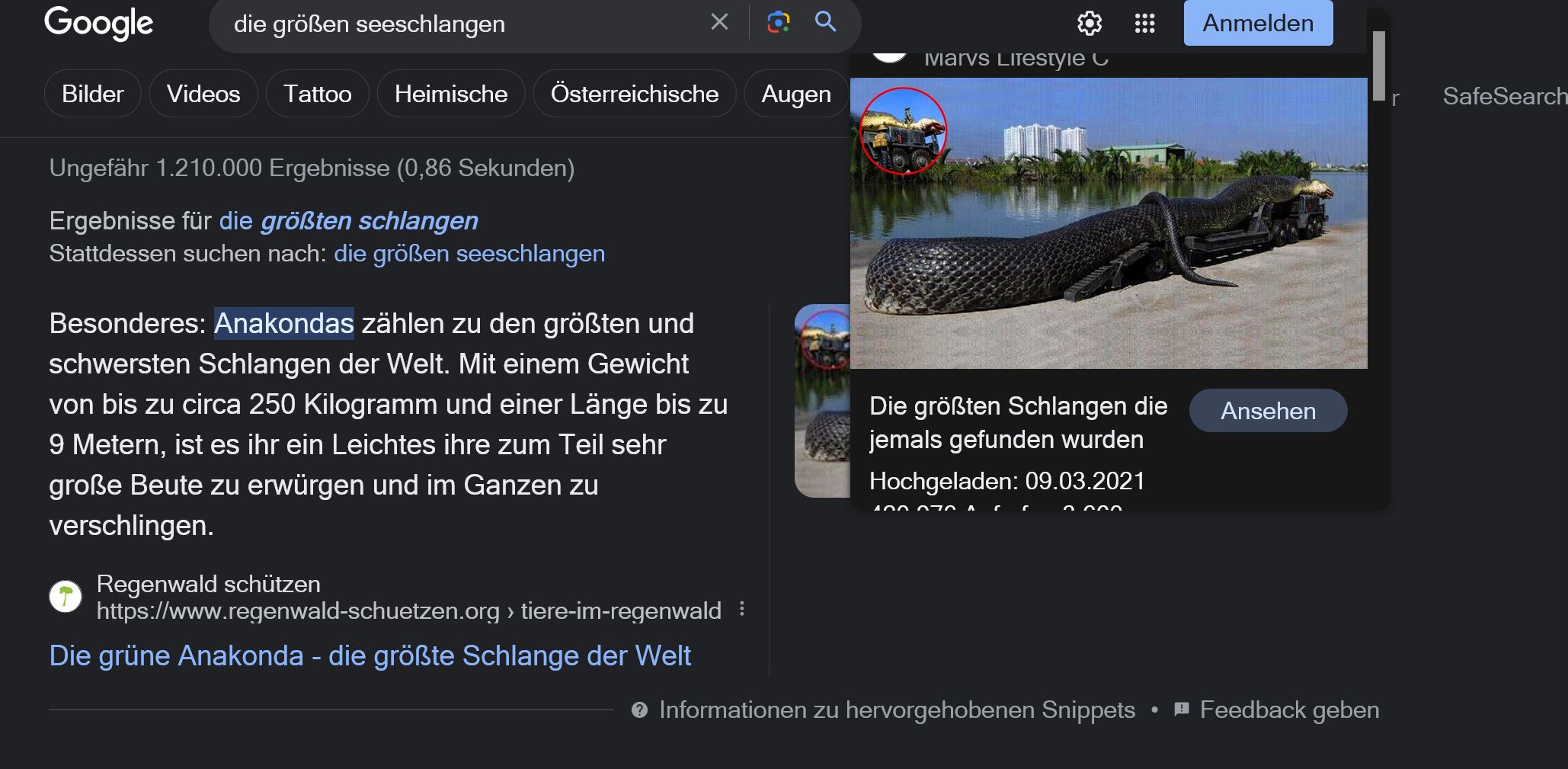1568x769 pixels.
Task: Click the video title 'Die größten Schlangen die jemals gefunden wurden'
Action: (x=1018, y=422)
